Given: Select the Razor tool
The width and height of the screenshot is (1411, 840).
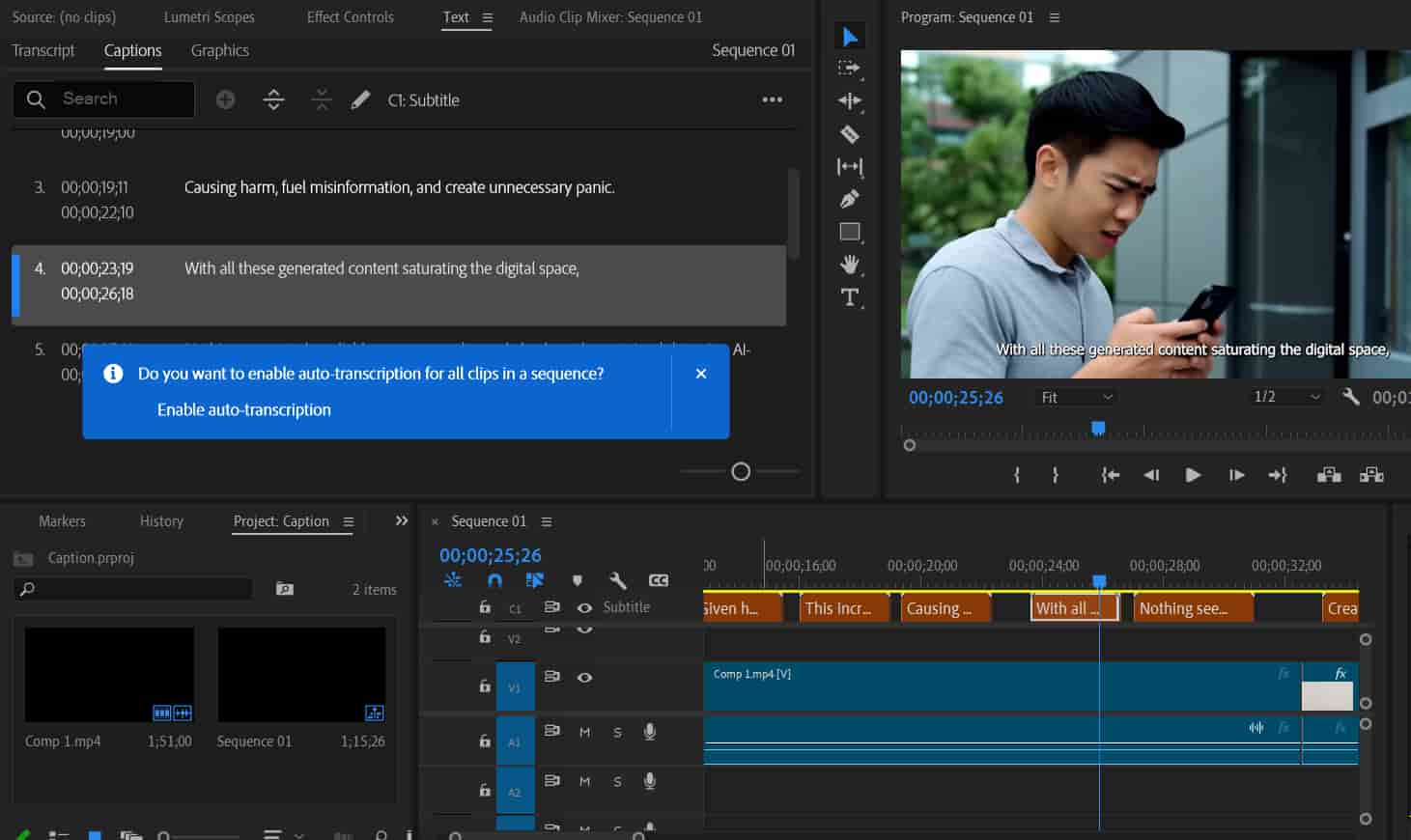Looking at the screenshot, I should [849, 134].
